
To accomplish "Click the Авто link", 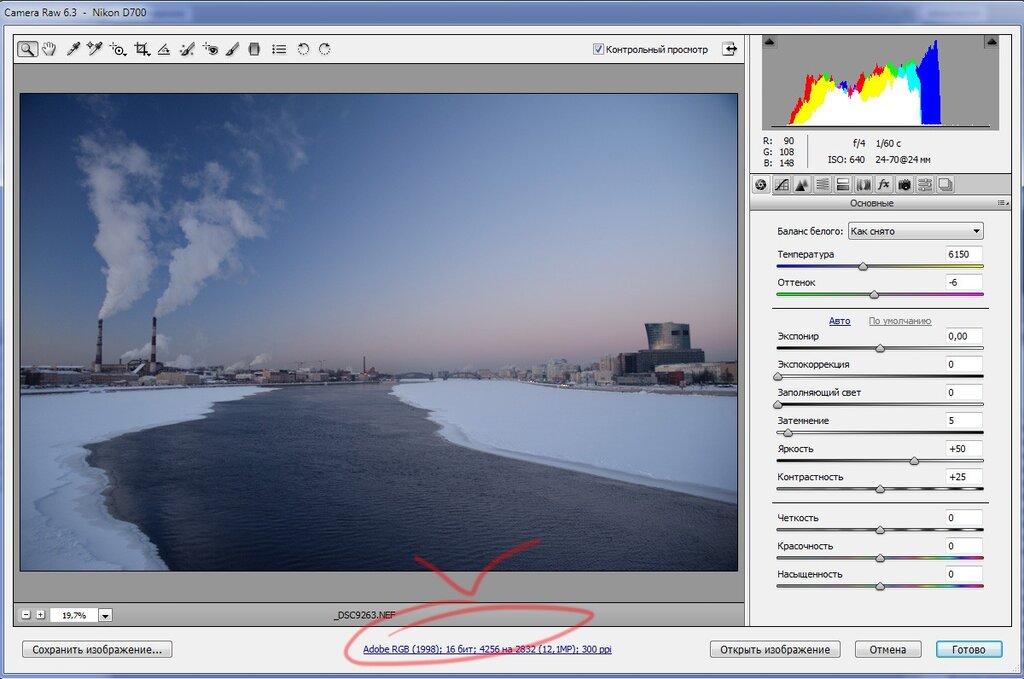I will [839, 321].
